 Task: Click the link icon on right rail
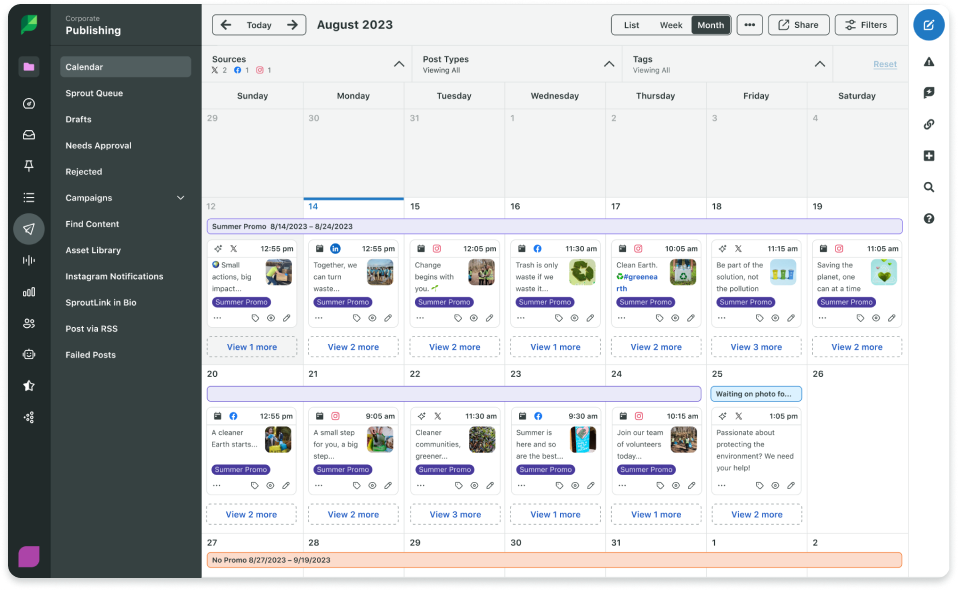929,125
